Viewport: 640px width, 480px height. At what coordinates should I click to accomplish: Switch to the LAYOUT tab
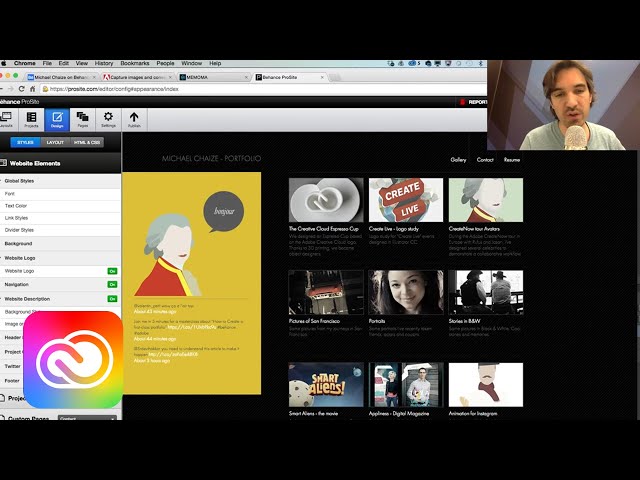(55, 142)
